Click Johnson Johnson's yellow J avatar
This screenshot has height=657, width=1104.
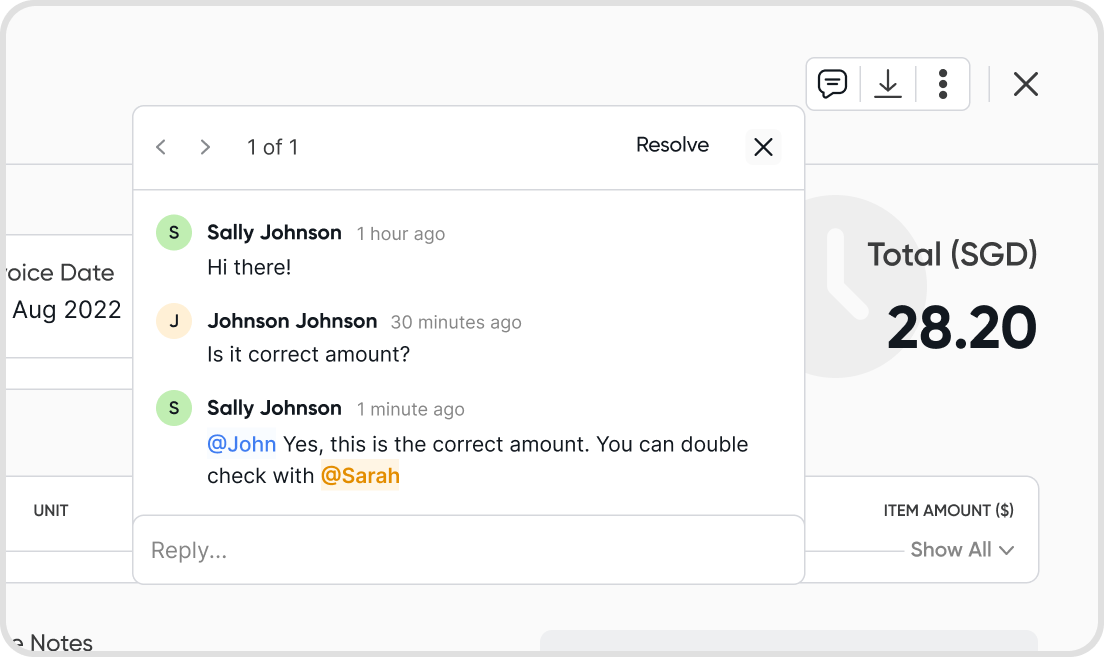coord(174,321)
